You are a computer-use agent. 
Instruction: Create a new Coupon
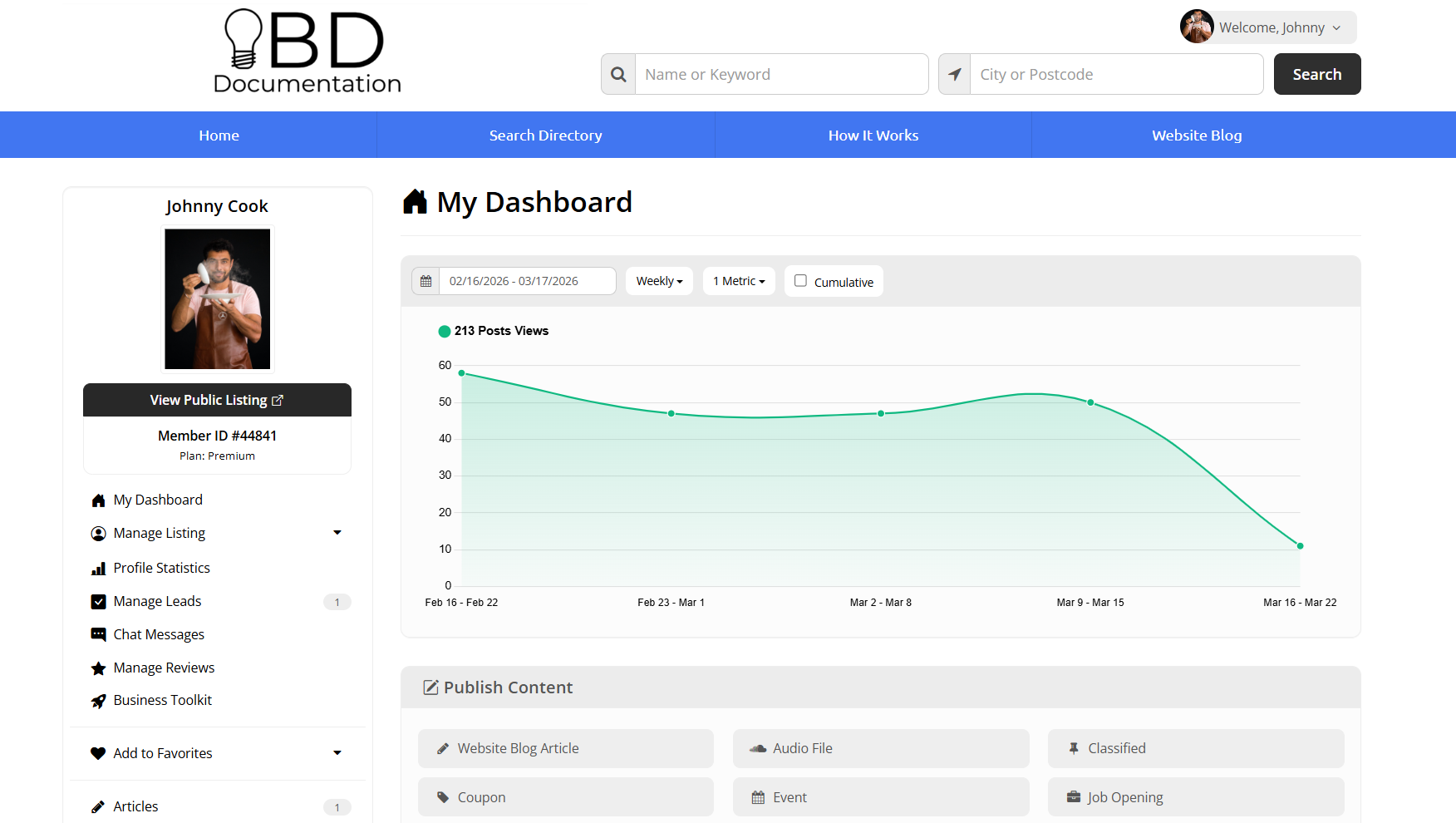[x=566, y=797]
